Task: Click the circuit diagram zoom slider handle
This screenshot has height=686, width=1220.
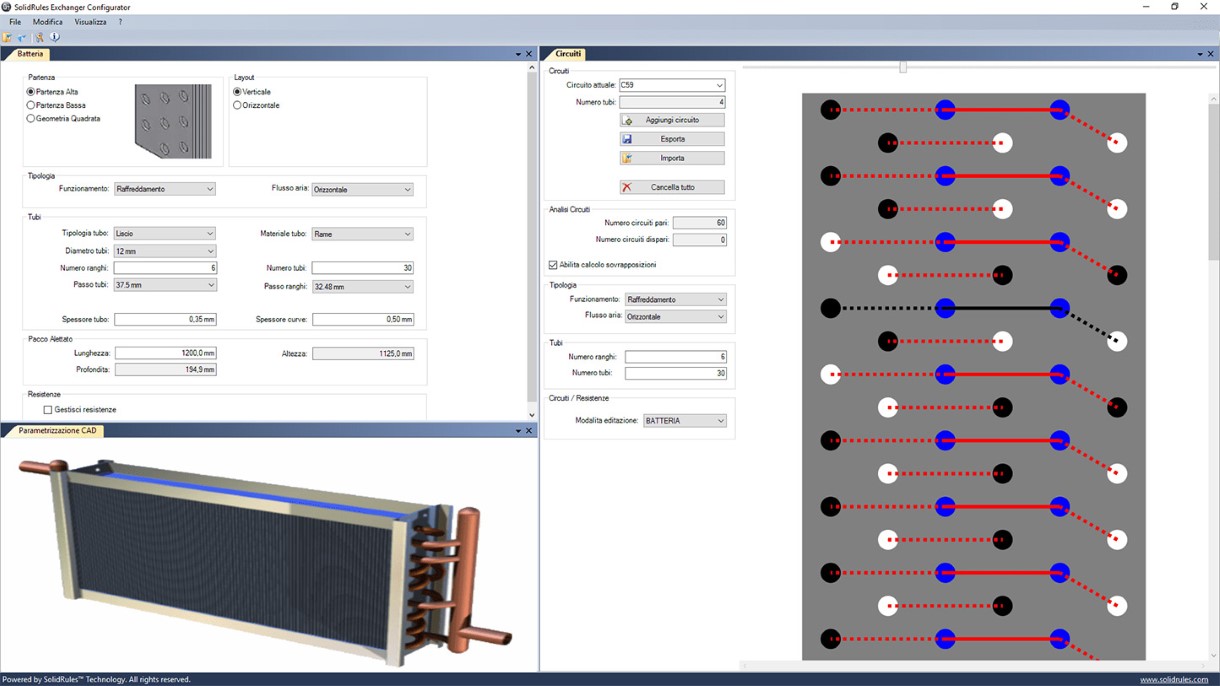Action: click(x=903, y=67)
